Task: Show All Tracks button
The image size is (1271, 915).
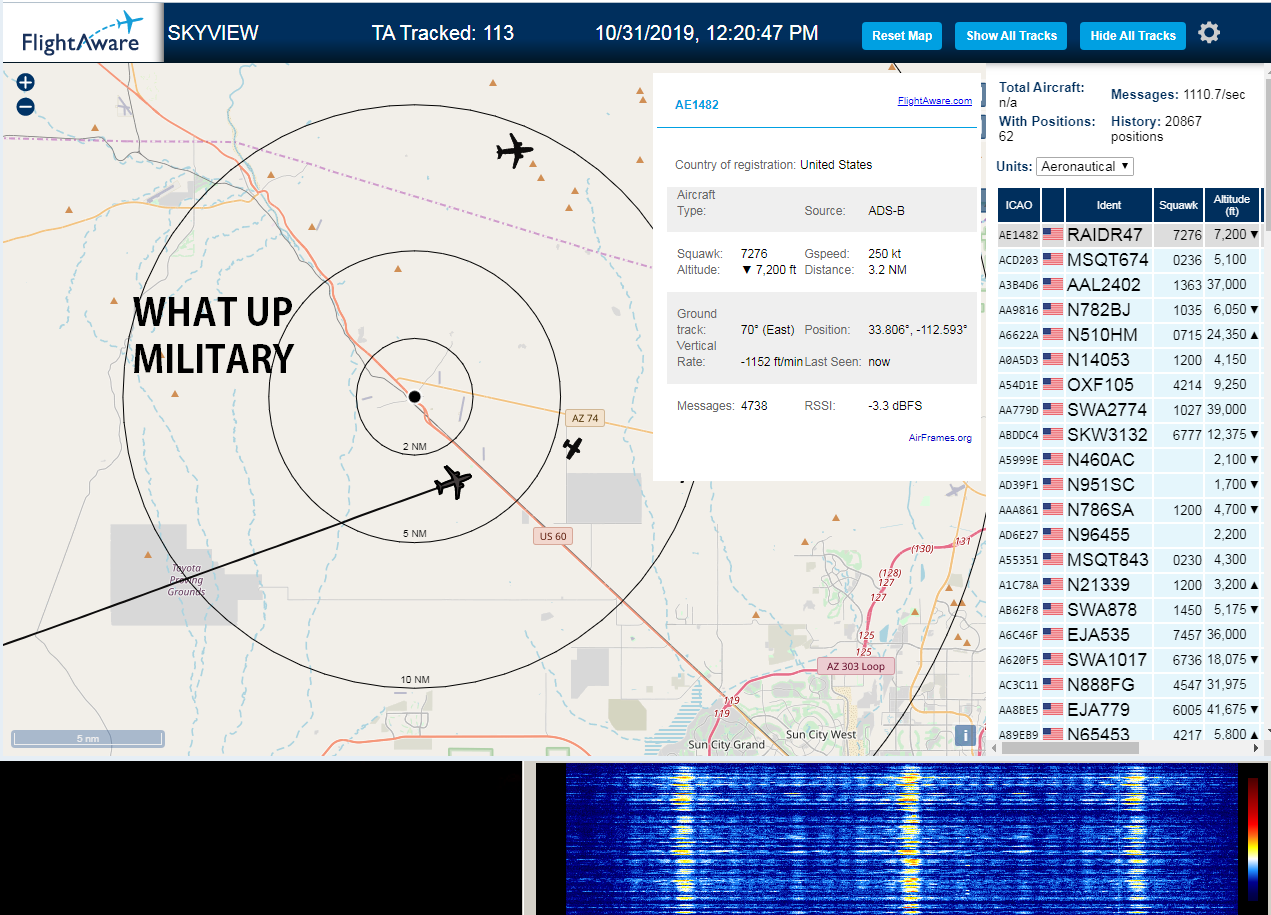Action: tap(1011, 36)
